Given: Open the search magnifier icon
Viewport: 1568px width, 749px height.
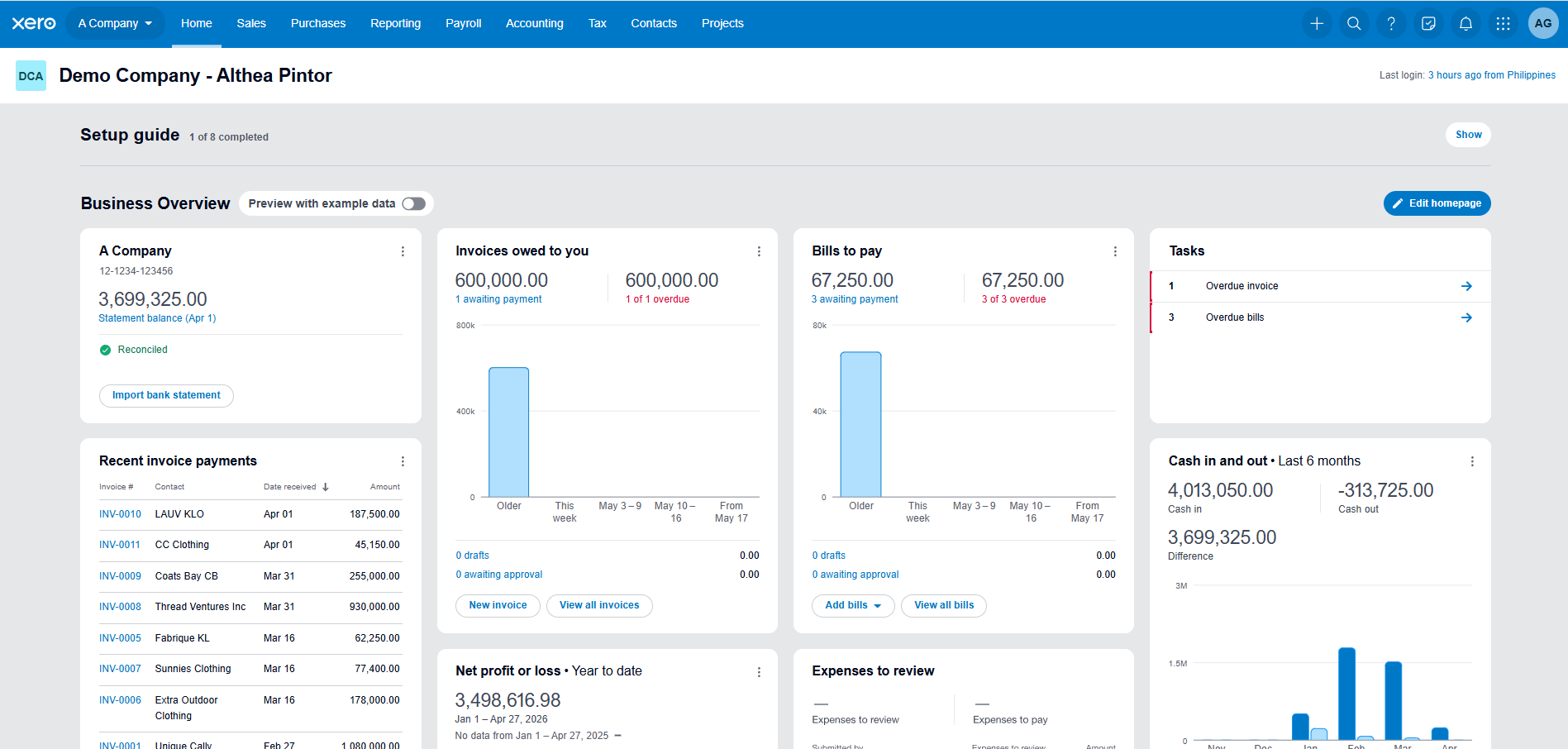Looking at the screenshot, I should point(1354,23).
